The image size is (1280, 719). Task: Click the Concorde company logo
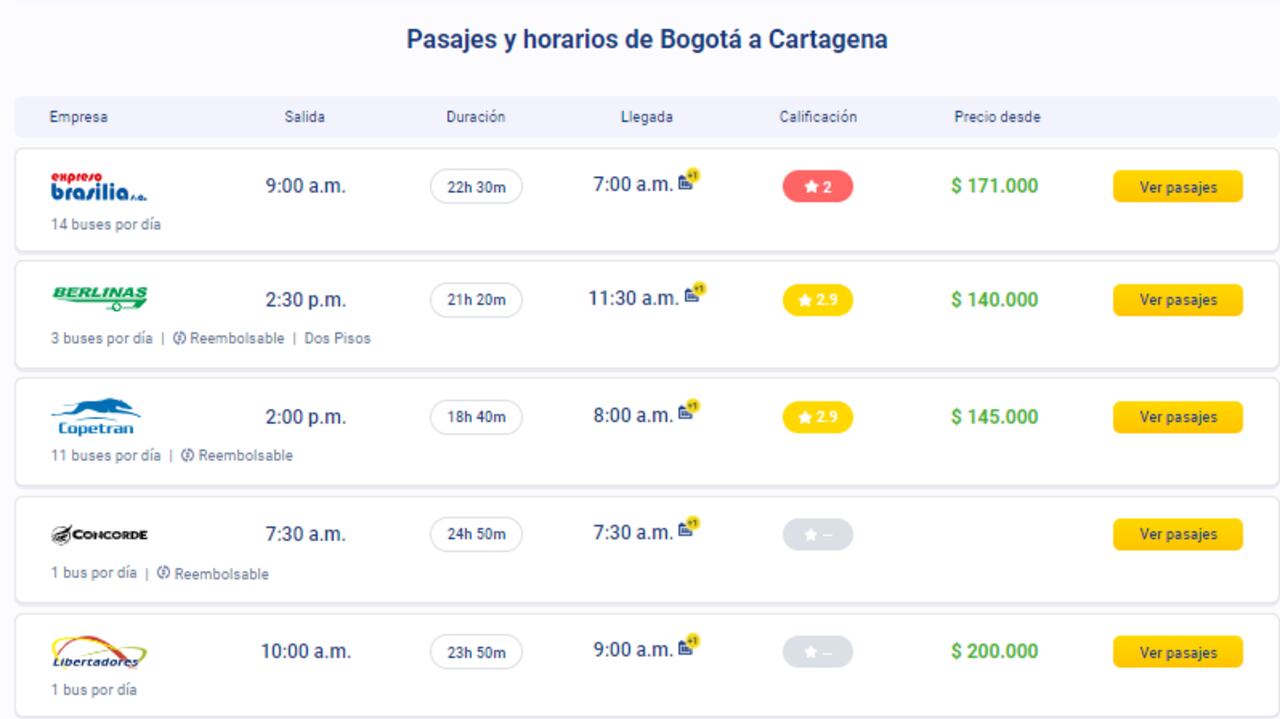click(102, 533)
